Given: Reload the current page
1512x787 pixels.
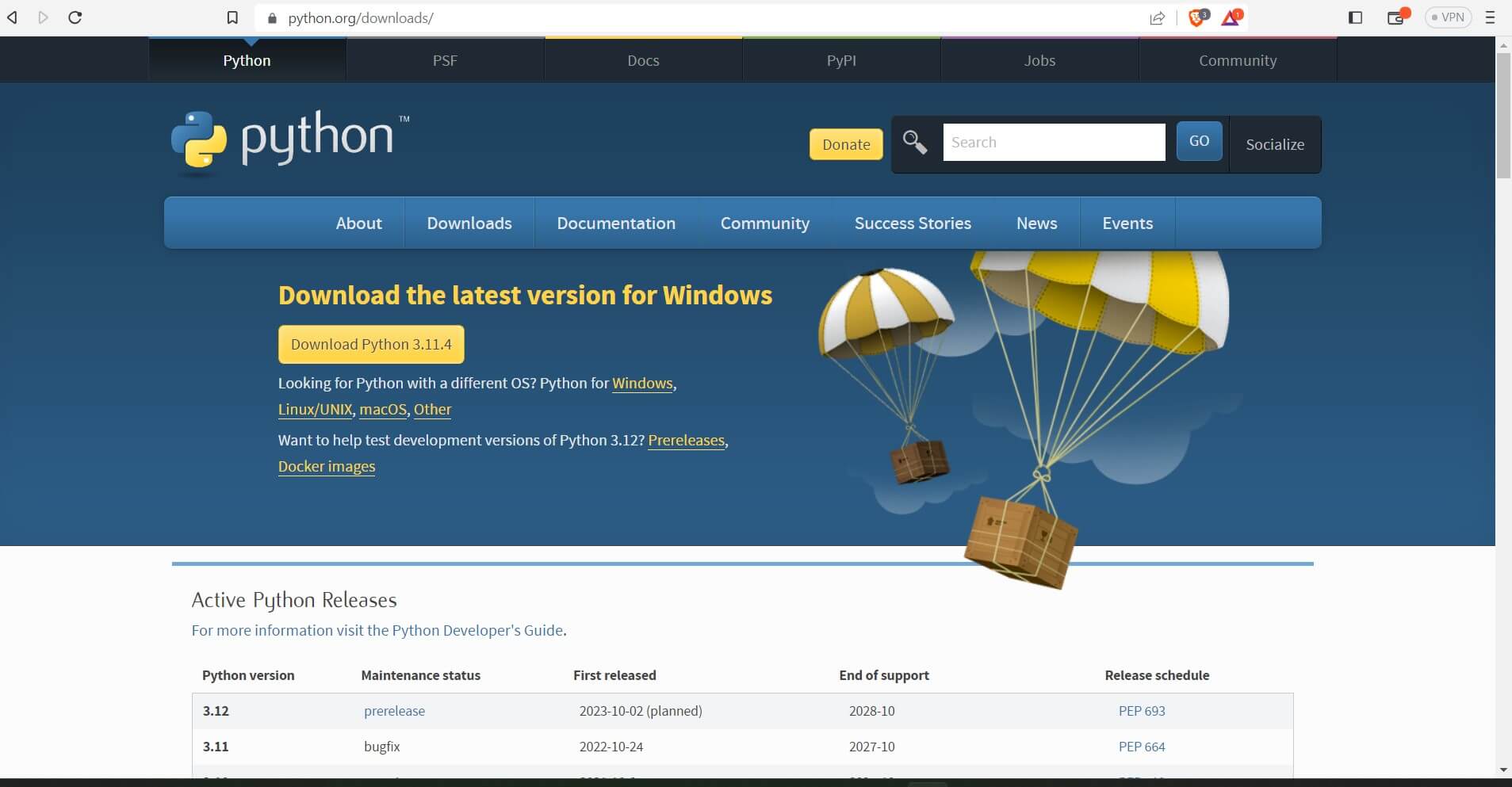Looking at the screenshot, I should point(75,17).
